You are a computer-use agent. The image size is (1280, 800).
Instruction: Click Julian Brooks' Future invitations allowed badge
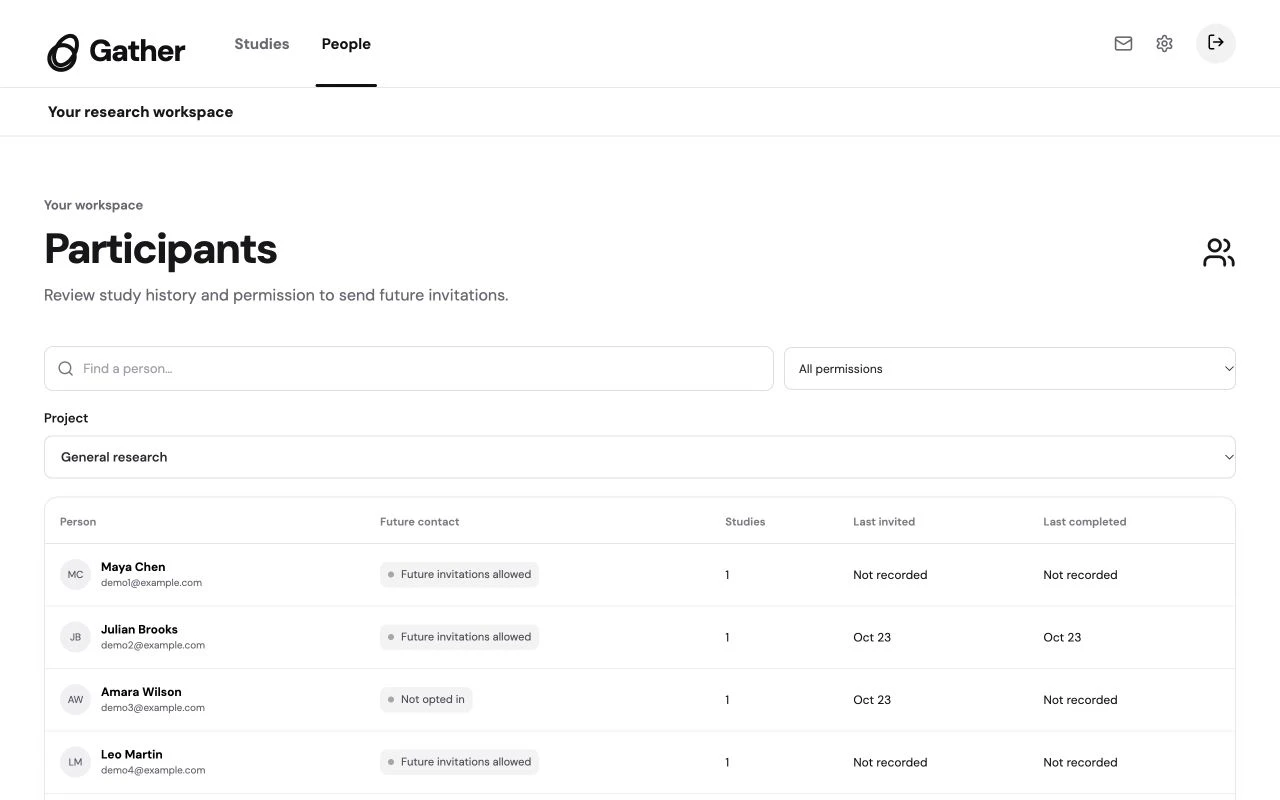point(459,637)
